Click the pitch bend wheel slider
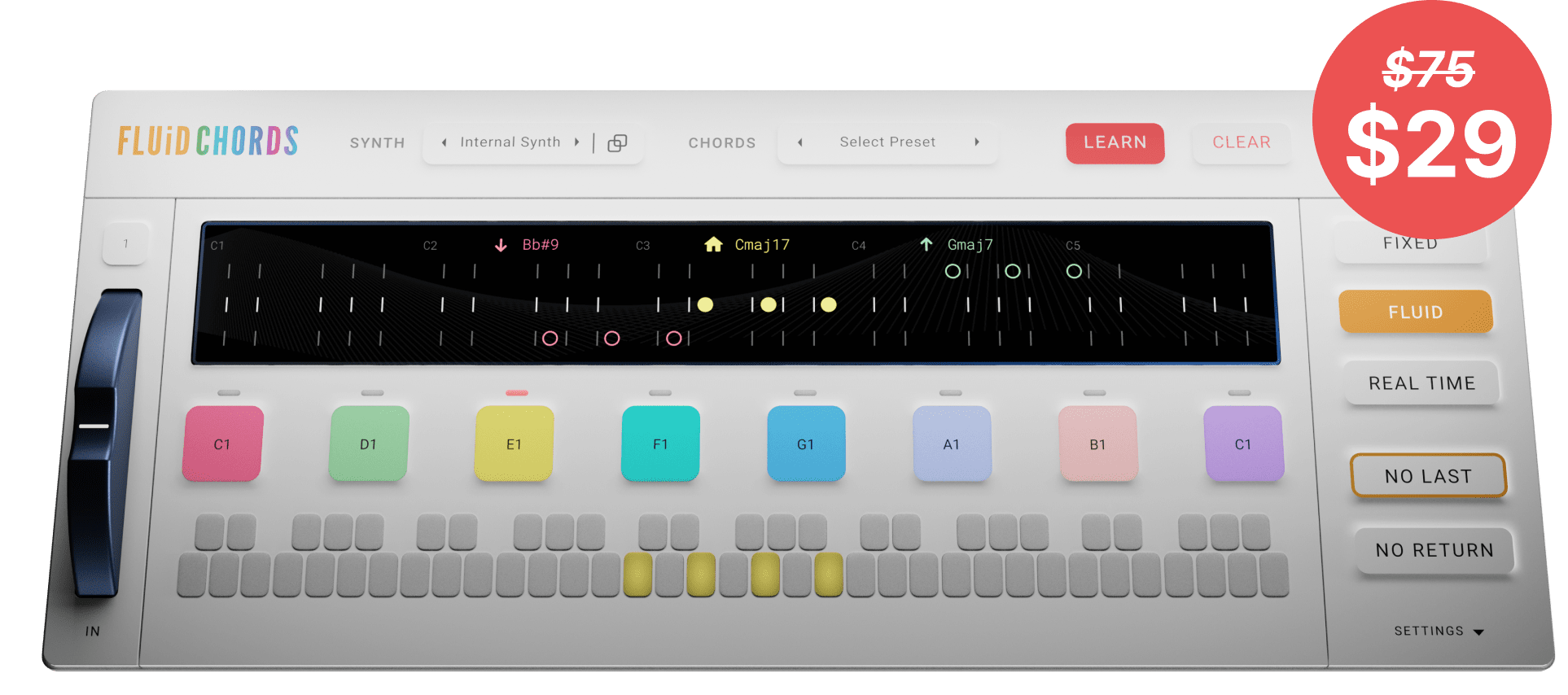 tap(104, 444)
